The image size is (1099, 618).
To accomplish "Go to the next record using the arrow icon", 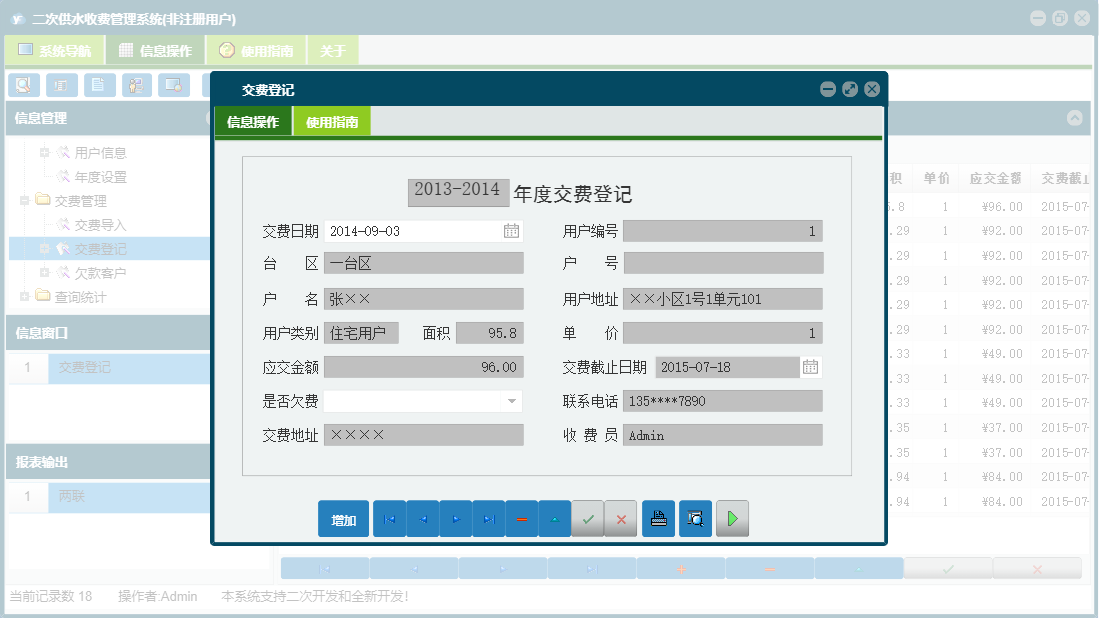I will click(455, 518).
